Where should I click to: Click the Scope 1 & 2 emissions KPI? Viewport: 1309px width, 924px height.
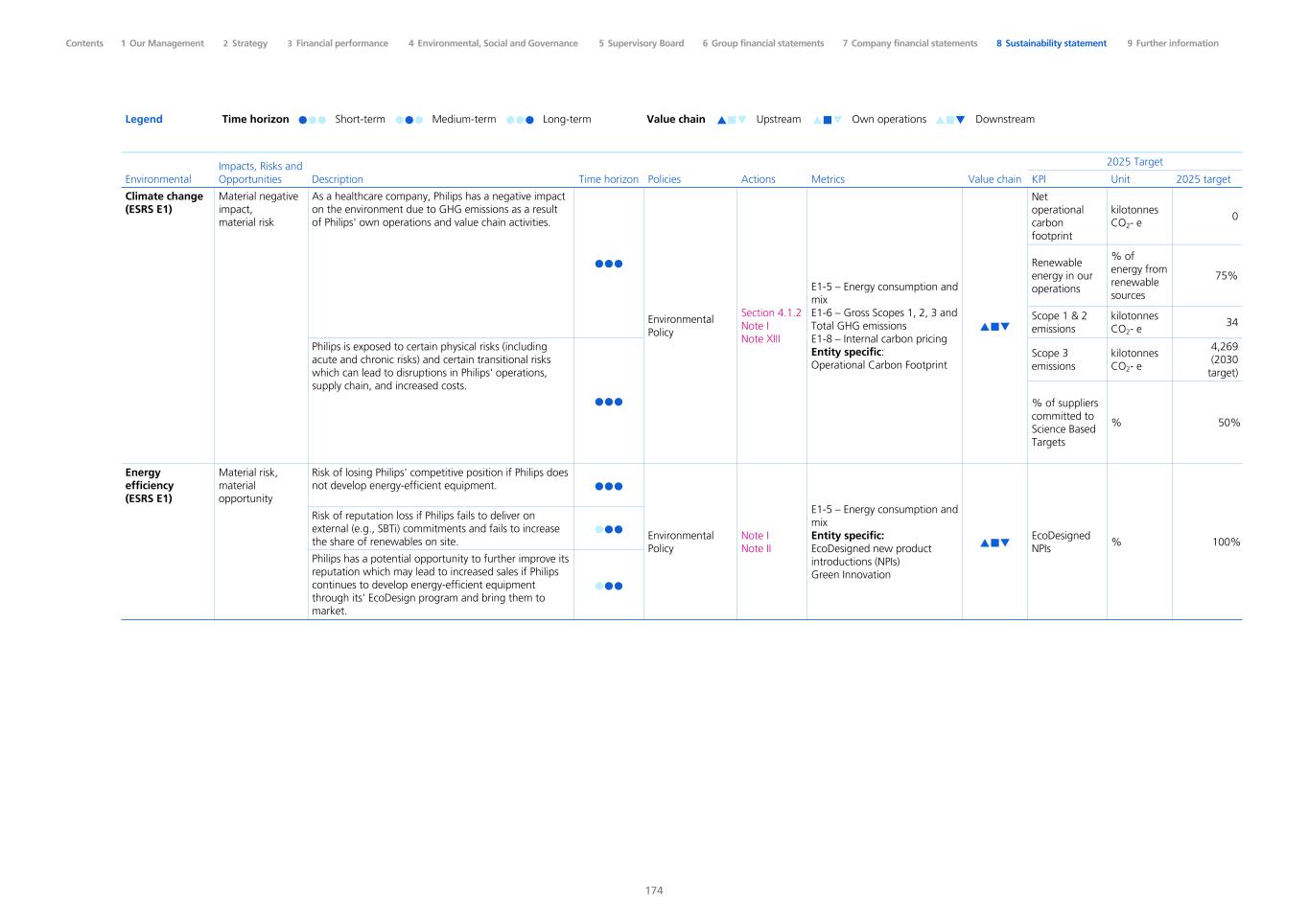click(1060, 322)
